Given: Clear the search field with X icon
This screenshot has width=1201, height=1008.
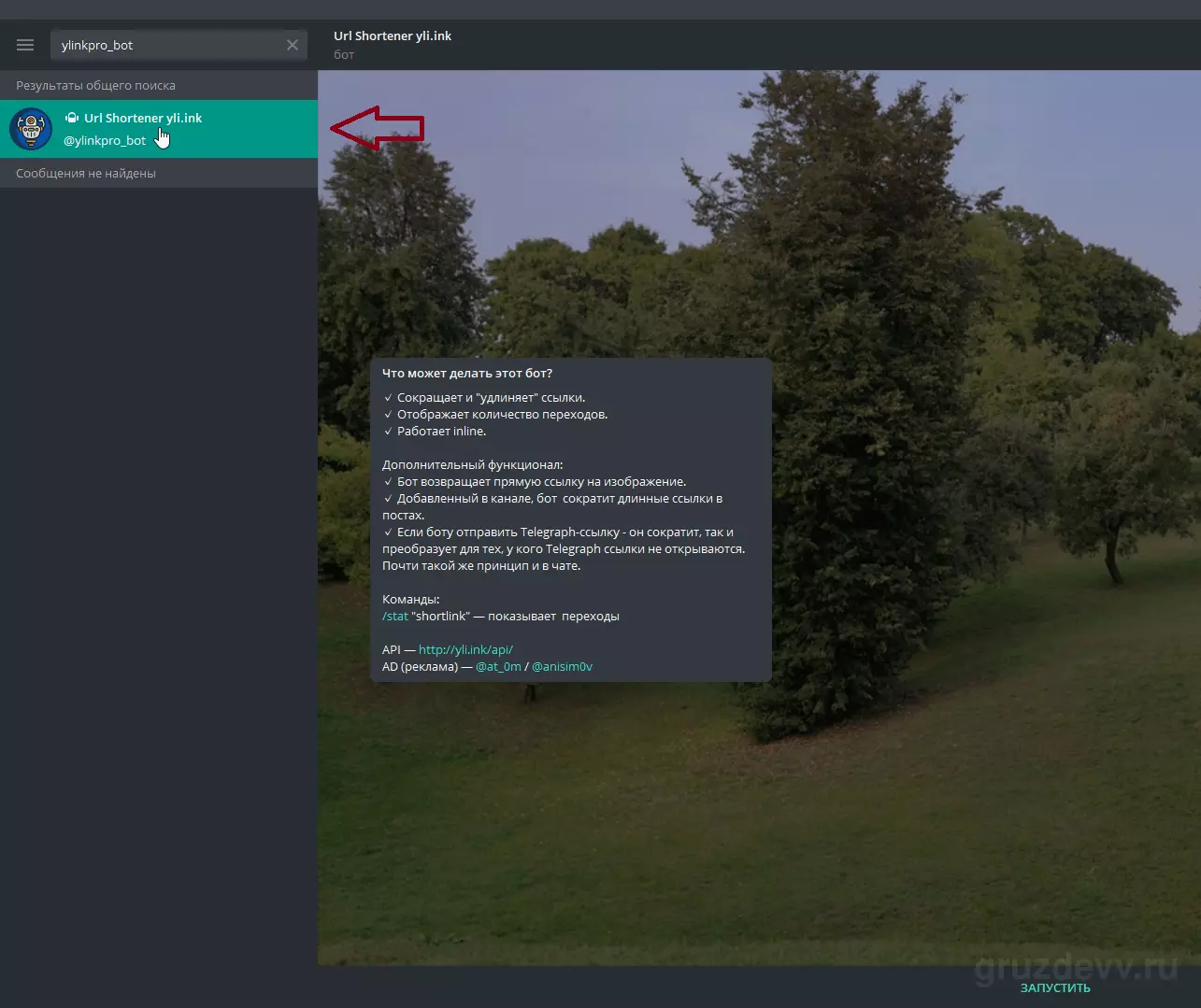Looking at the screenshot, I should [x=293, y=45].
